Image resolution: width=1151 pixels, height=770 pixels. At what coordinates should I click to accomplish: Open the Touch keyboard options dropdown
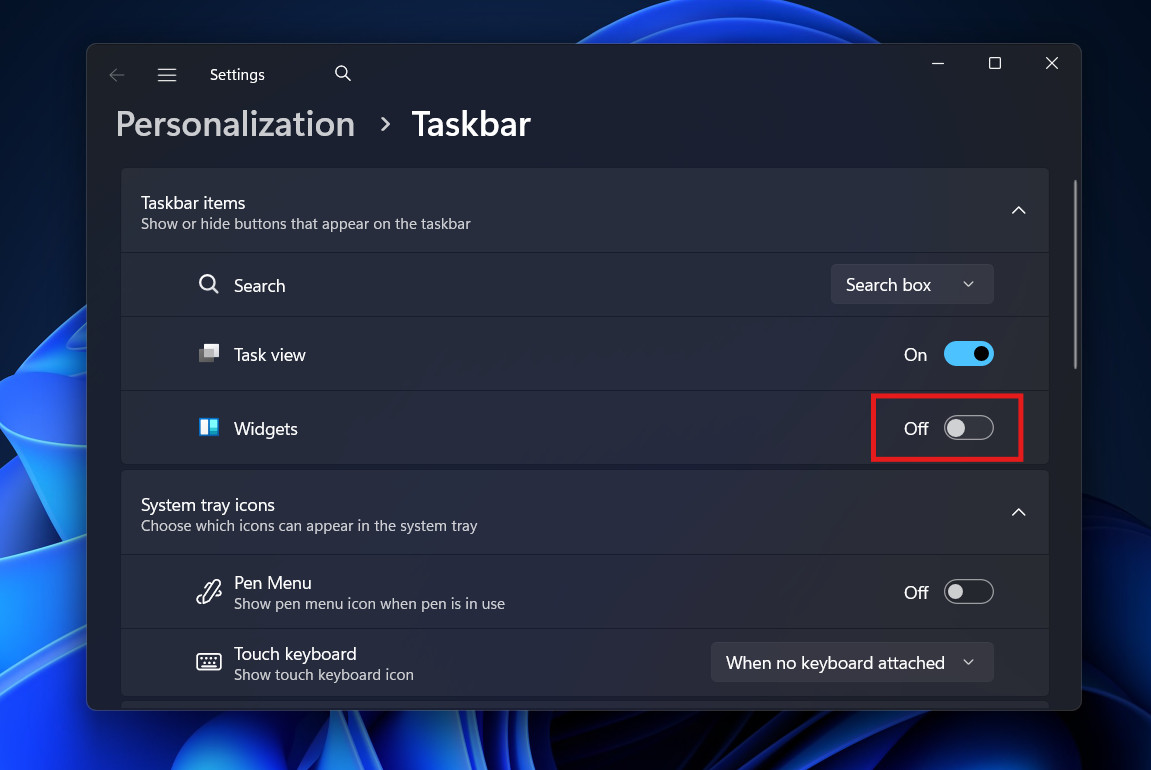(851, 662)
